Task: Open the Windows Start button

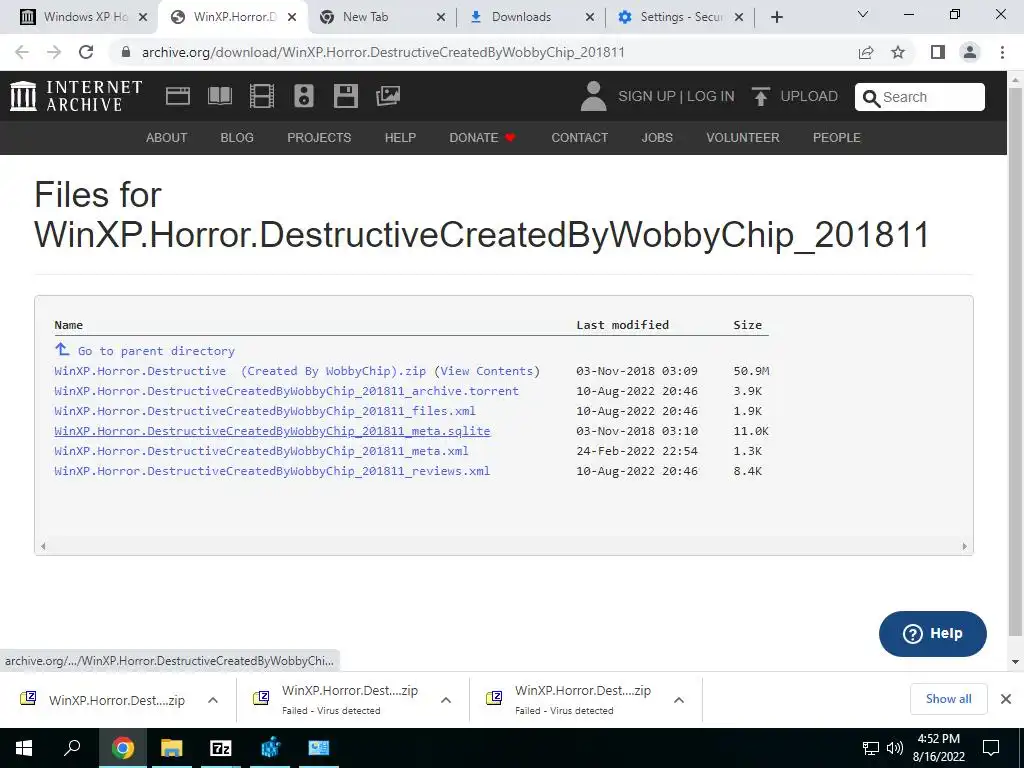Action: [24, 748]
